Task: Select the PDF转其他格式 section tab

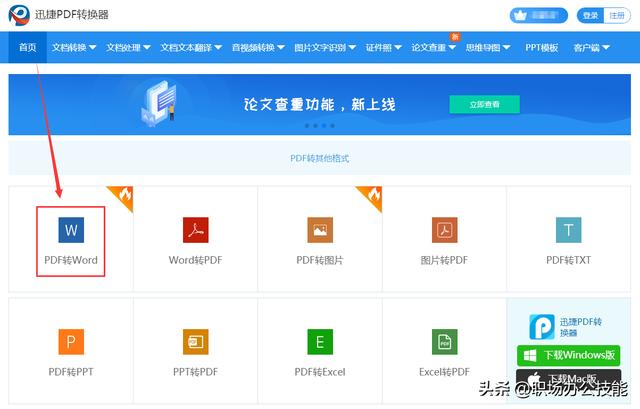Action: 320,158
